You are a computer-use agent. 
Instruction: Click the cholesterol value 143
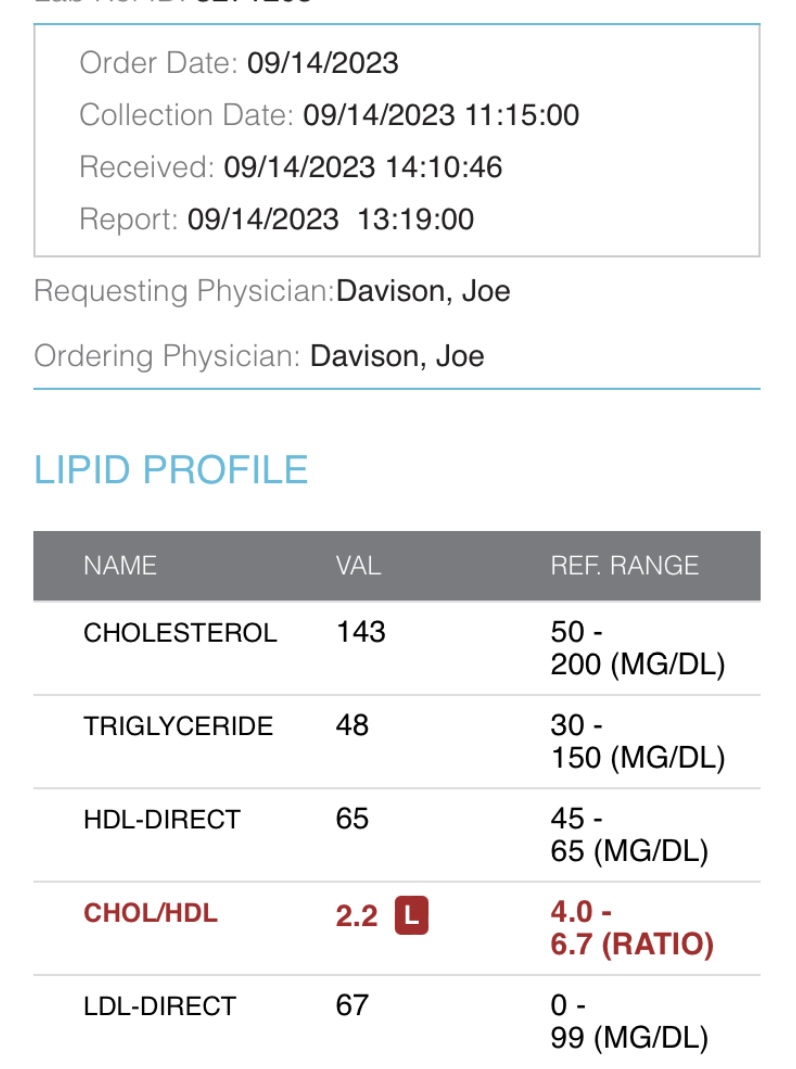tap(361, 632)
